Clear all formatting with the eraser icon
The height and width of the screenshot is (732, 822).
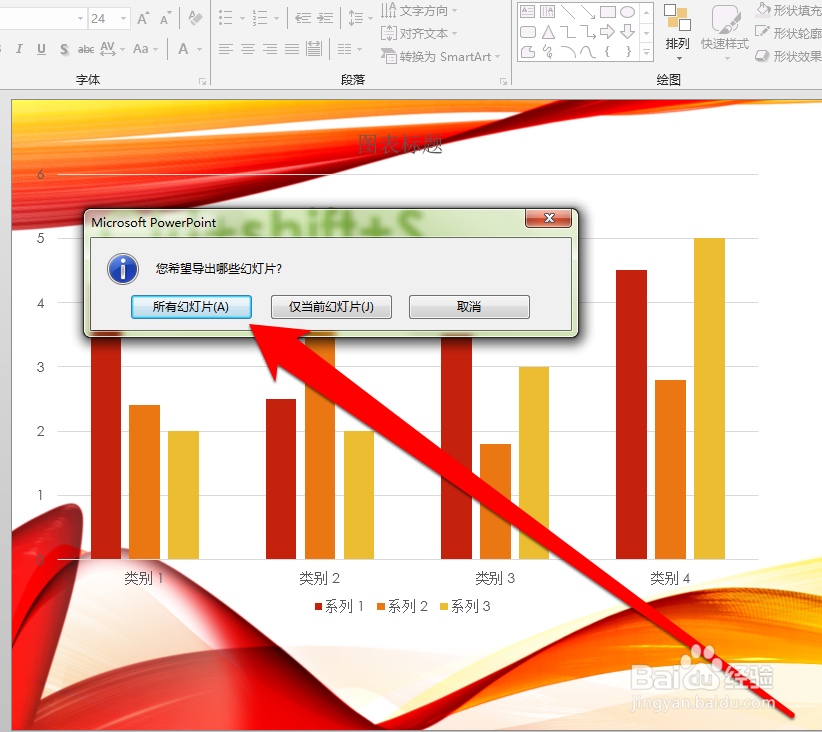[x=196, y=19]
